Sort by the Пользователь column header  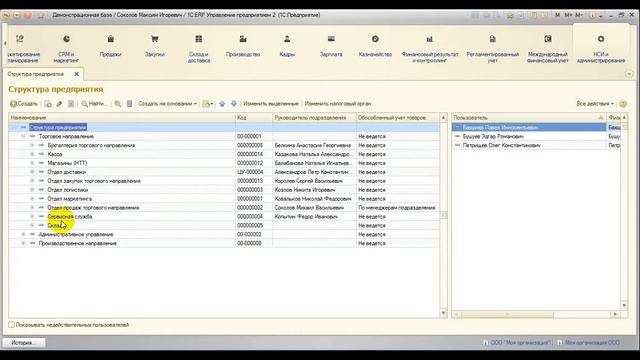click(529, 118)
